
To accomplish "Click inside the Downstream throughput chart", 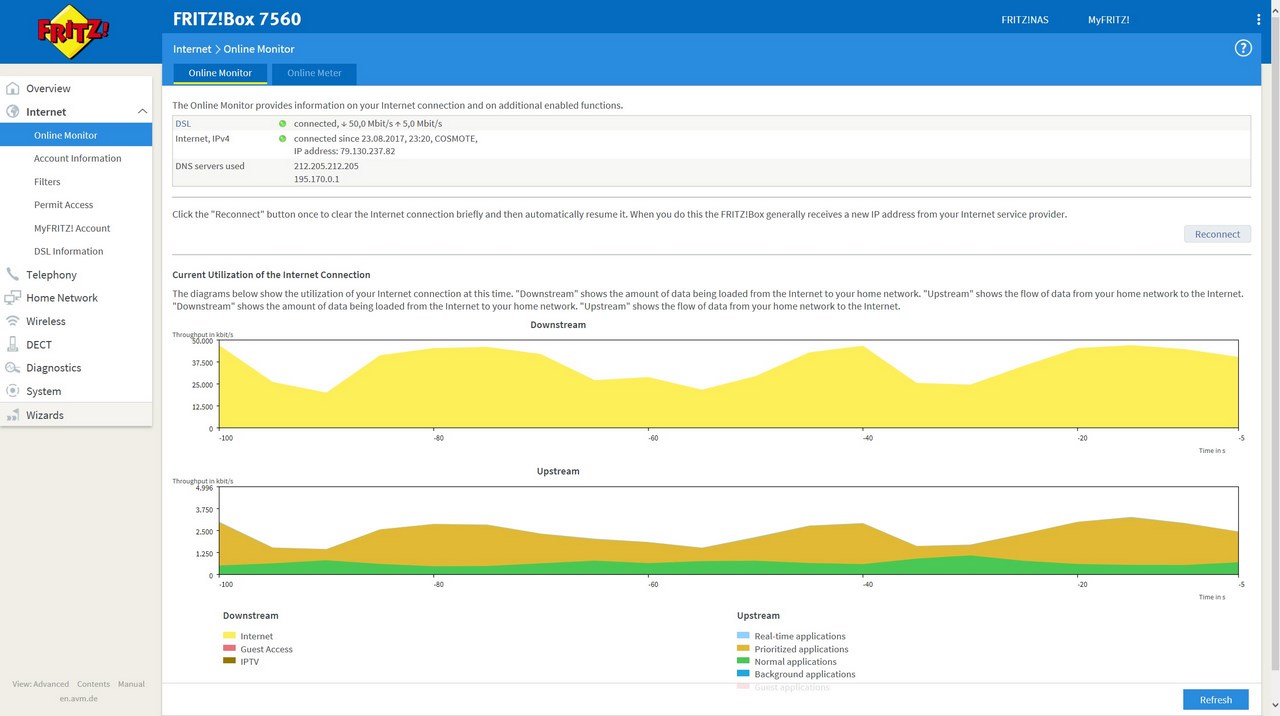I will pyautogui.click(x=730, y=385).
